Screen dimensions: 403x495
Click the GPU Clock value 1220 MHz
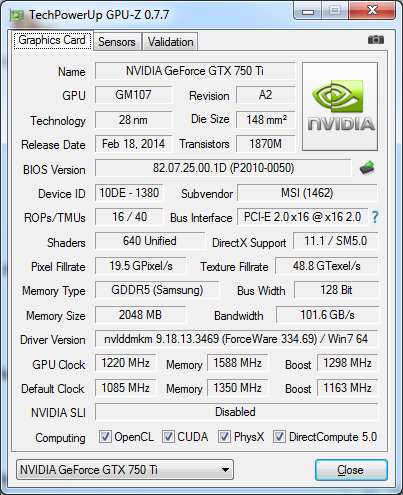point(126,363)
